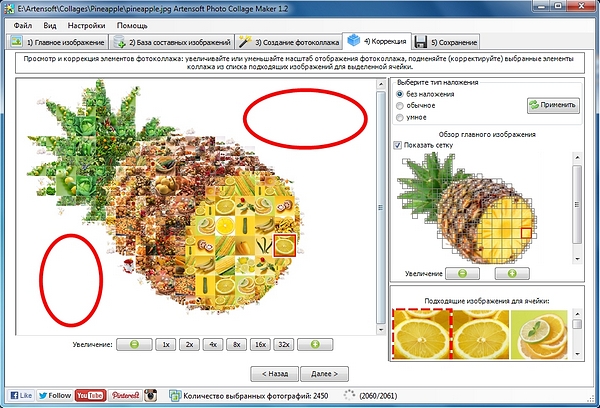Open the Pinterest link button
Screen dimensions: 600x408
pyautogui.click(x=125, y=395)
